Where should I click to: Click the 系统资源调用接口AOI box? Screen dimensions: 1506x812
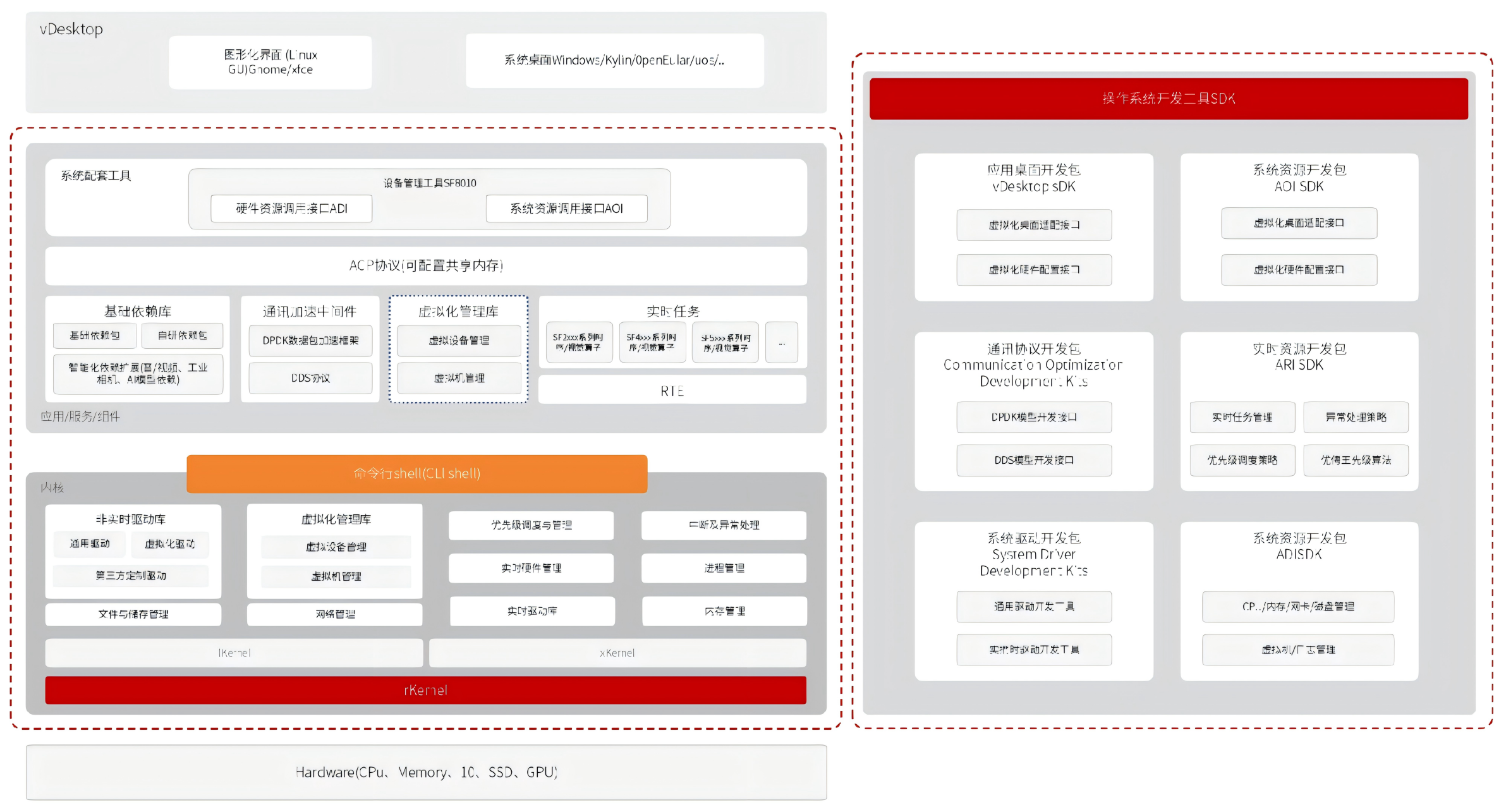pyautogui.click(x=566, y=209)
